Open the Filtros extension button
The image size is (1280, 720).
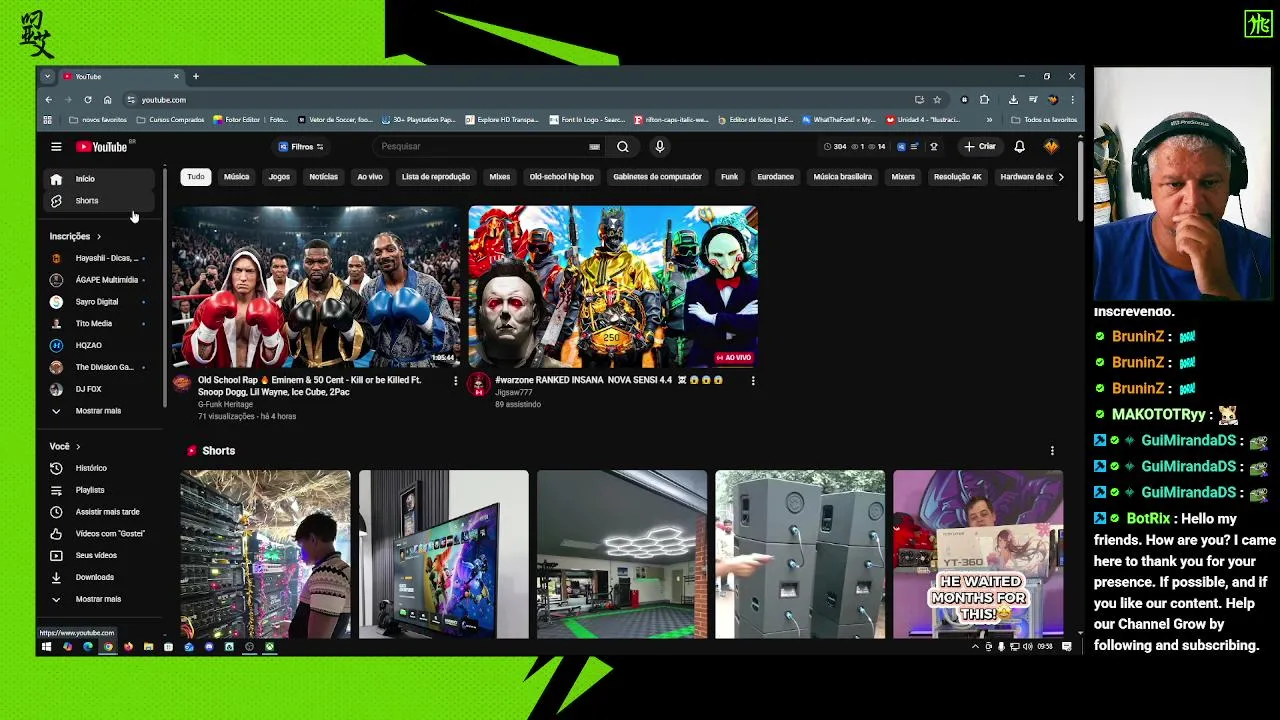click(301, 147)
